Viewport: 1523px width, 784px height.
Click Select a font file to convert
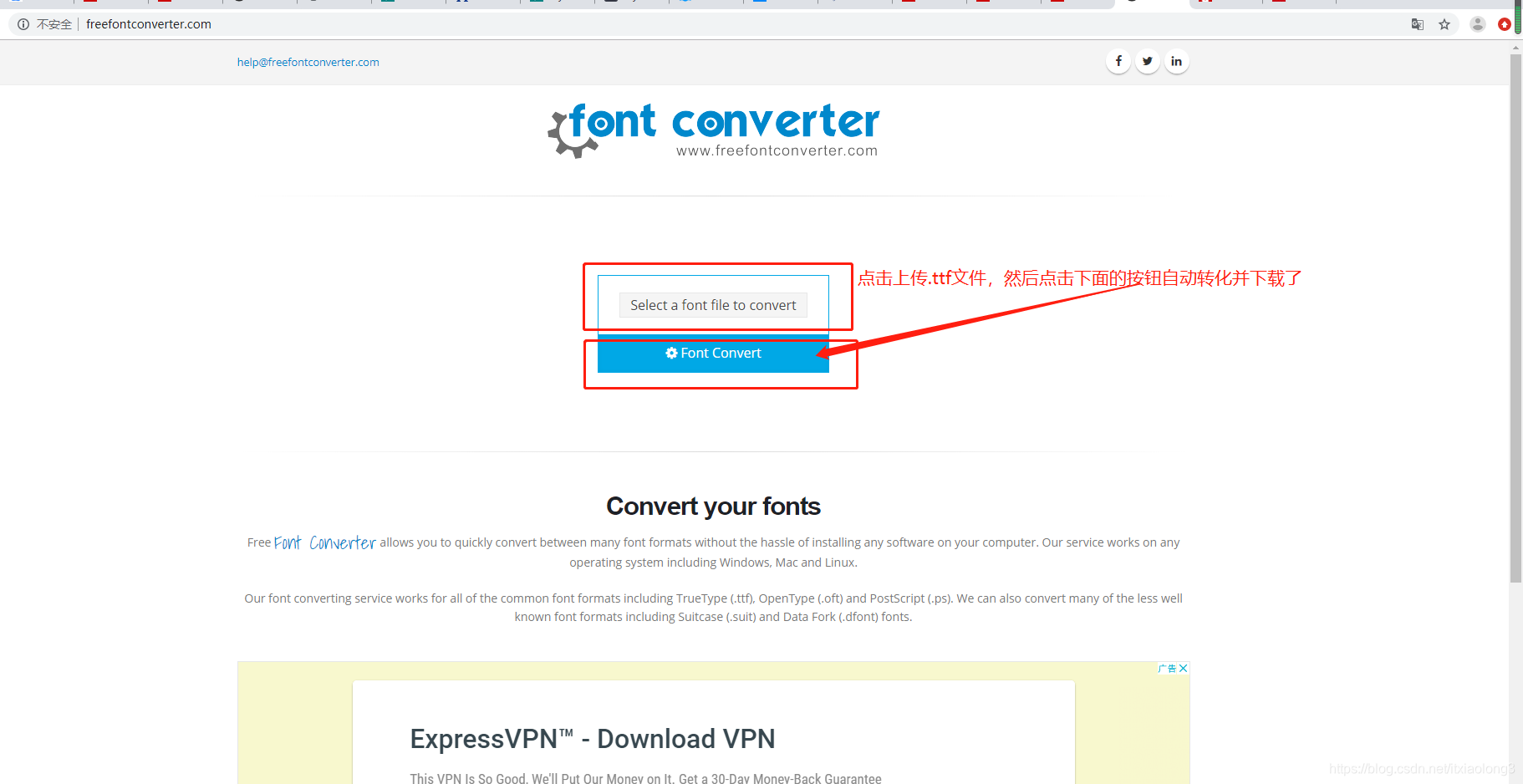[x=713, y=305]
